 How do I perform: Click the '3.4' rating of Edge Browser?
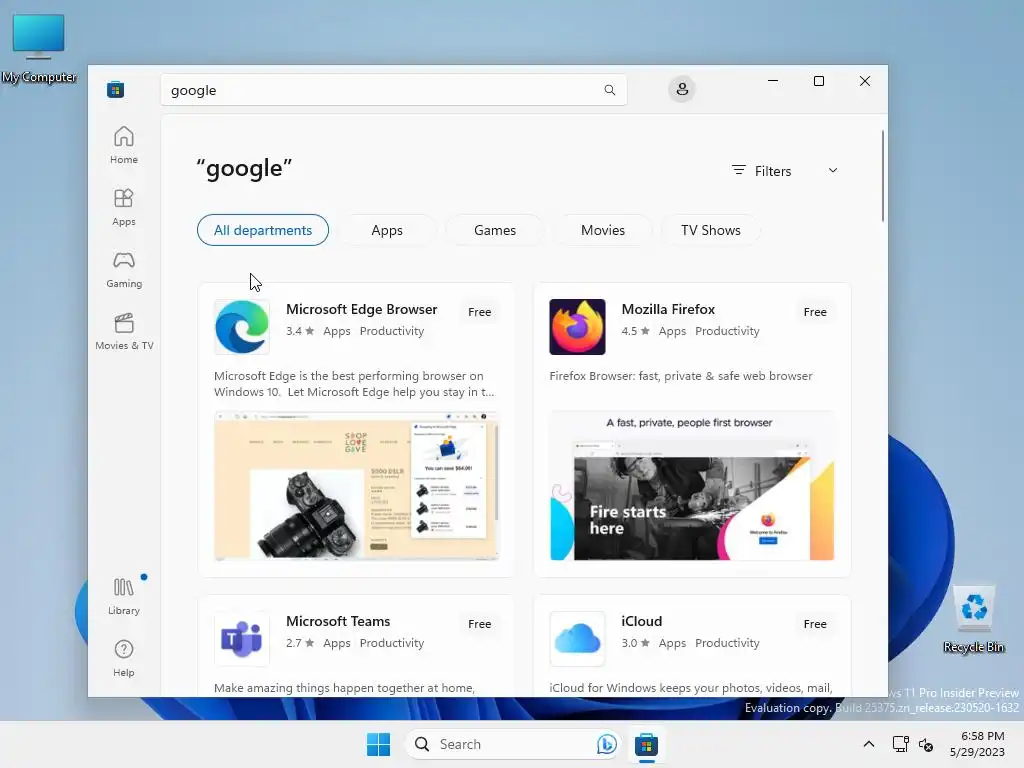(300, 331)
